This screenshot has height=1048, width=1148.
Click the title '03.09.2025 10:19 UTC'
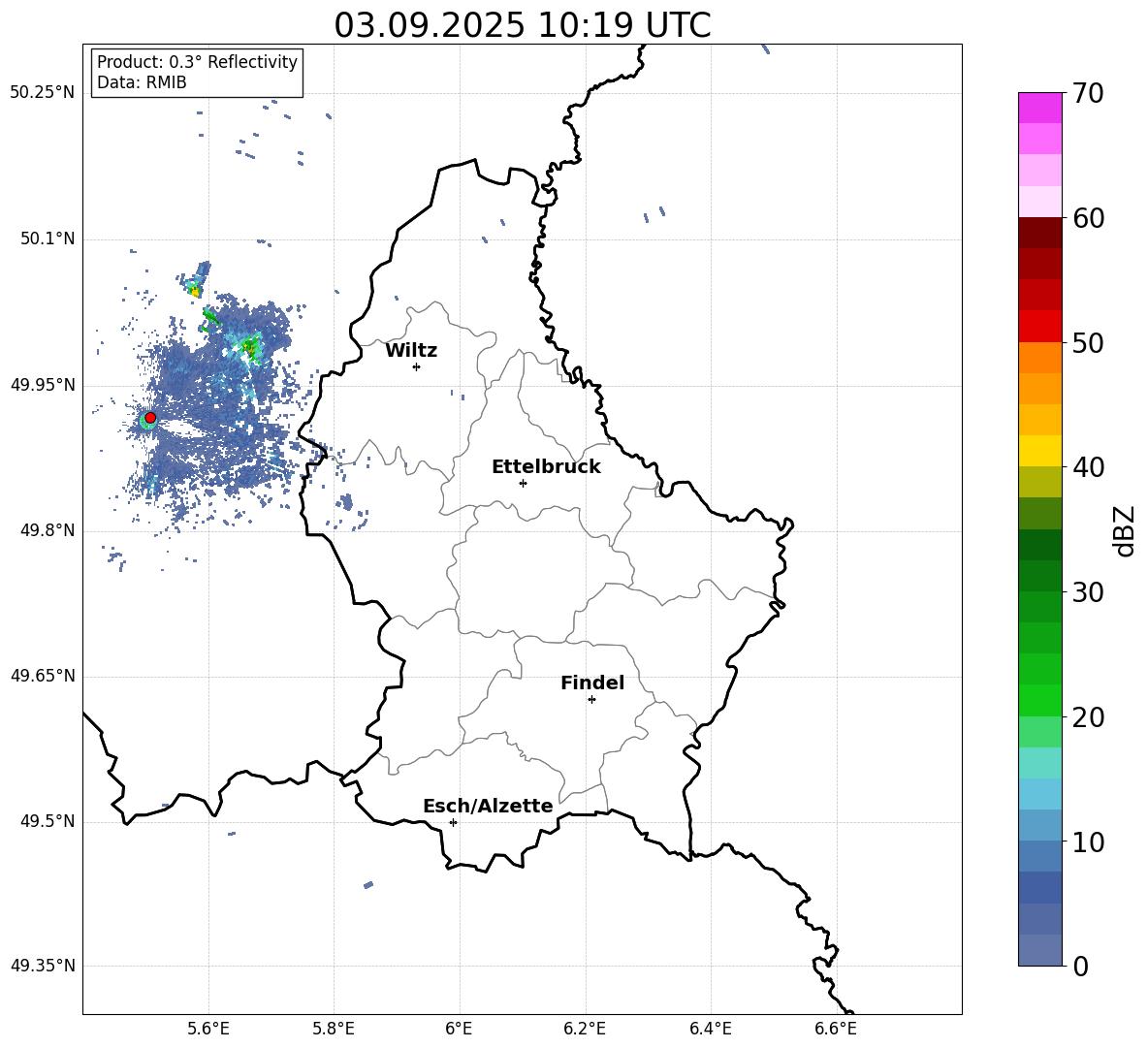(522, 25)
